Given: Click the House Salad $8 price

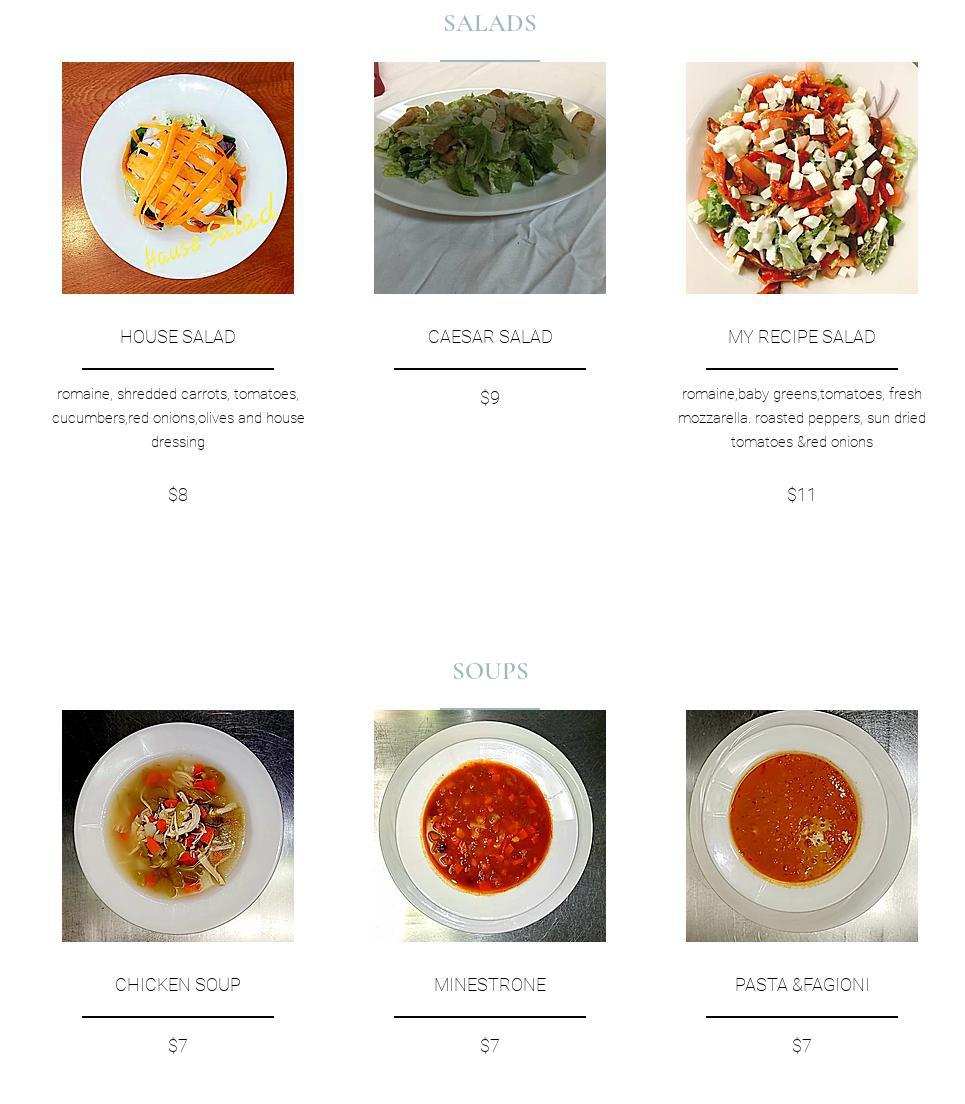Looking at the screenshot, I should click(177, 495).
